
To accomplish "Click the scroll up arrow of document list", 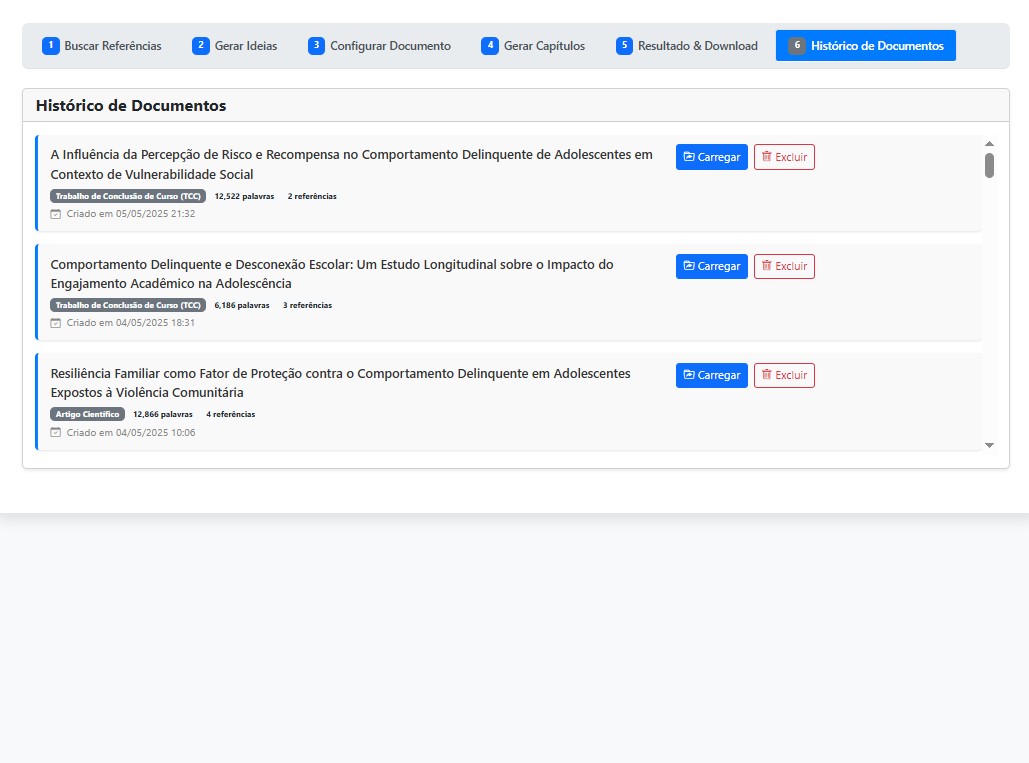I will 989,144.
